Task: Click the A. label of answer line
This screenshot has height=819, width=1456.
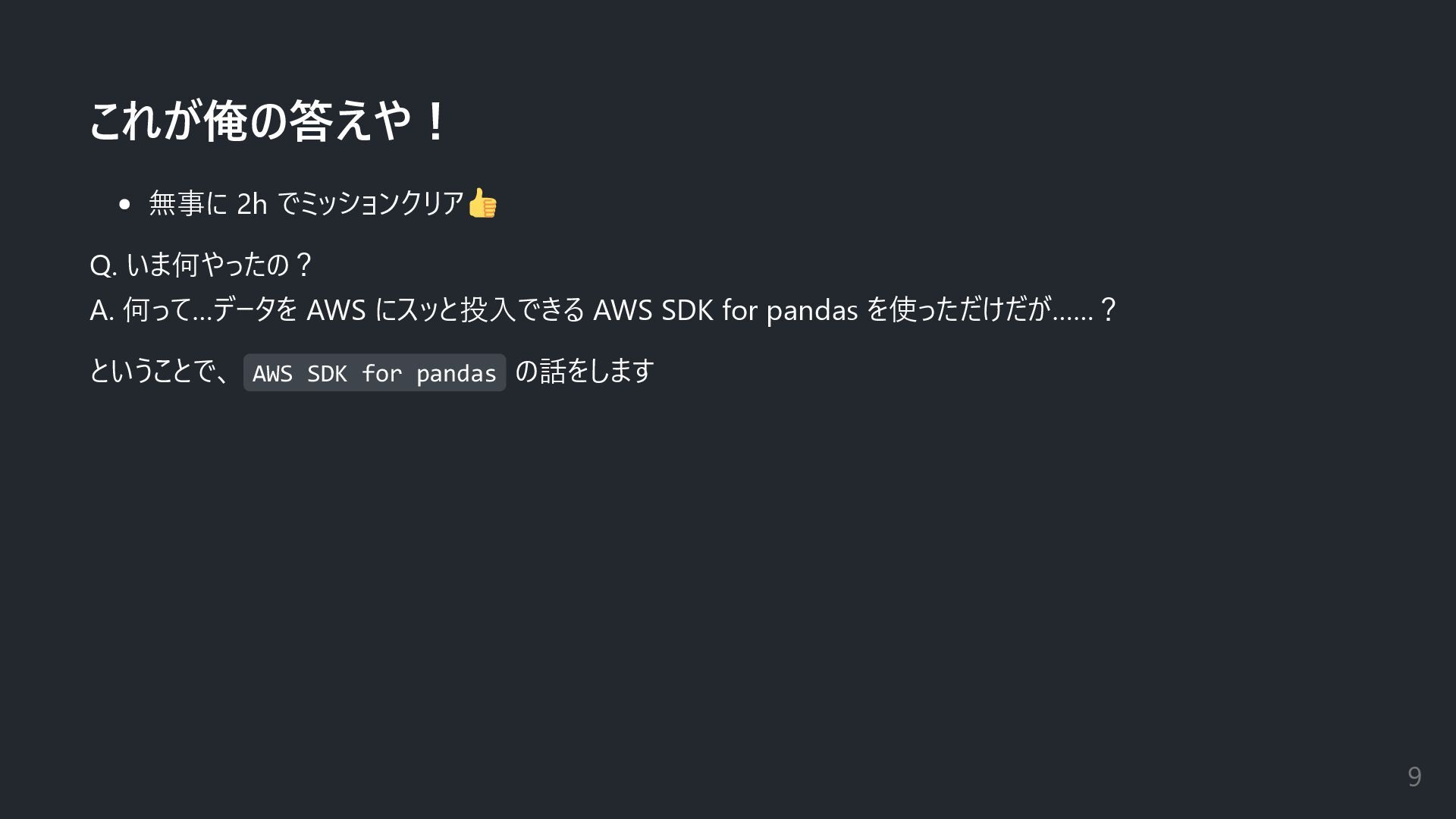Action: click(x=102, y=310)
